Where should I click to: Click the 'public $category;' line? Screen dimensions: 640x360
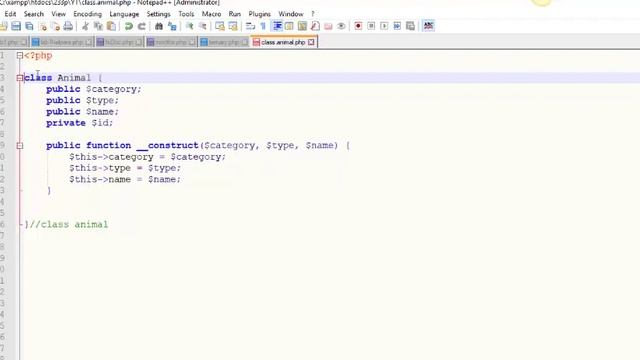(x=93, y=89)
